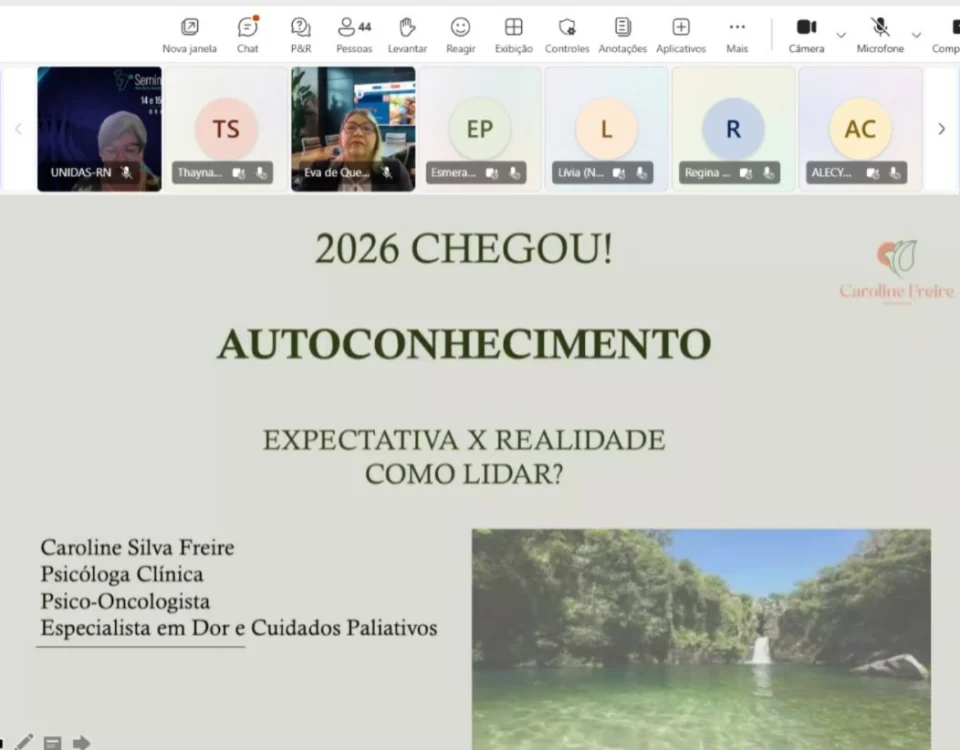Expand camera options dropdown arrow

[841, 35]
